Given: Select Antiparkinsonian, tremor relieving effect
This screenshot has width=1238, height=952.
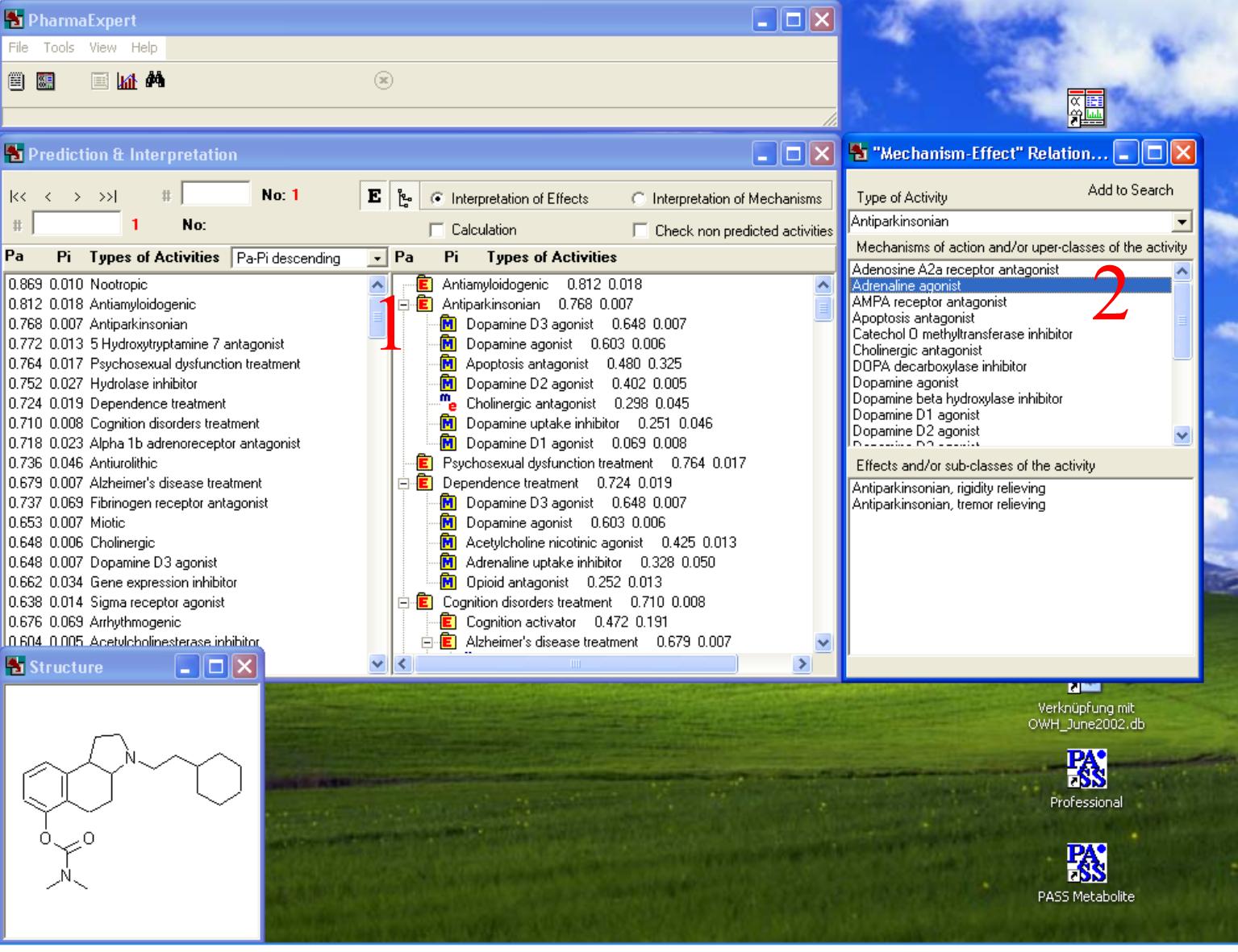Looking at the screenshot, I should pyautogui.click(x=948, y=505).
